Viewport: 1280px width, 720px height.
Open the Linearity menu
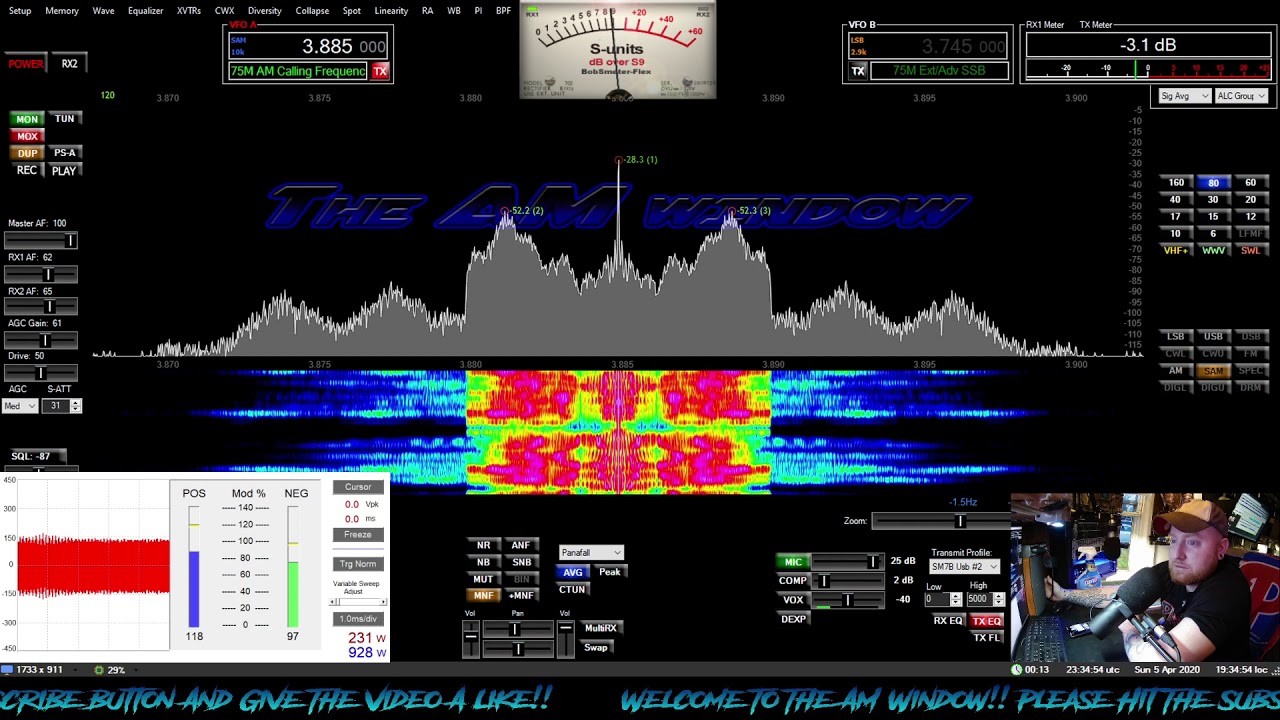point(391,11)
